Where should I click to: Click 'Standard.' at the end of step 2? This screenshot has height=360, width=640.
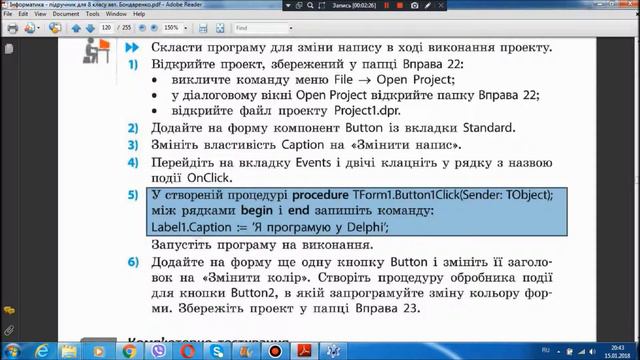coord(489,128)
